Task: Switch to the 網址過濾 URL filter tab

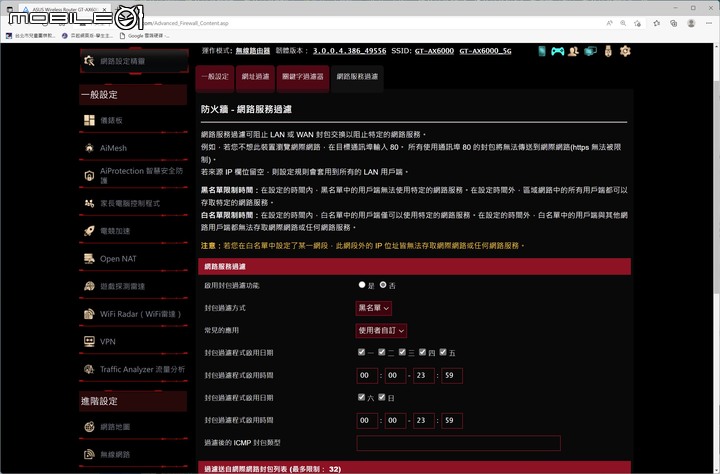Action: (x=256, y=77)
